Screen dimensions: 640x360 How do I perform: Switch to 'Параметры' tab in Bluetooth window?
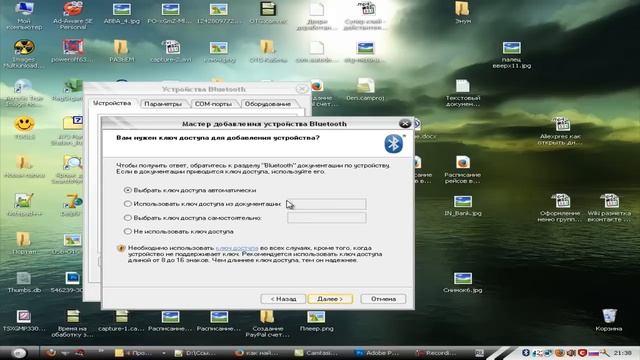tap(163, 104)
